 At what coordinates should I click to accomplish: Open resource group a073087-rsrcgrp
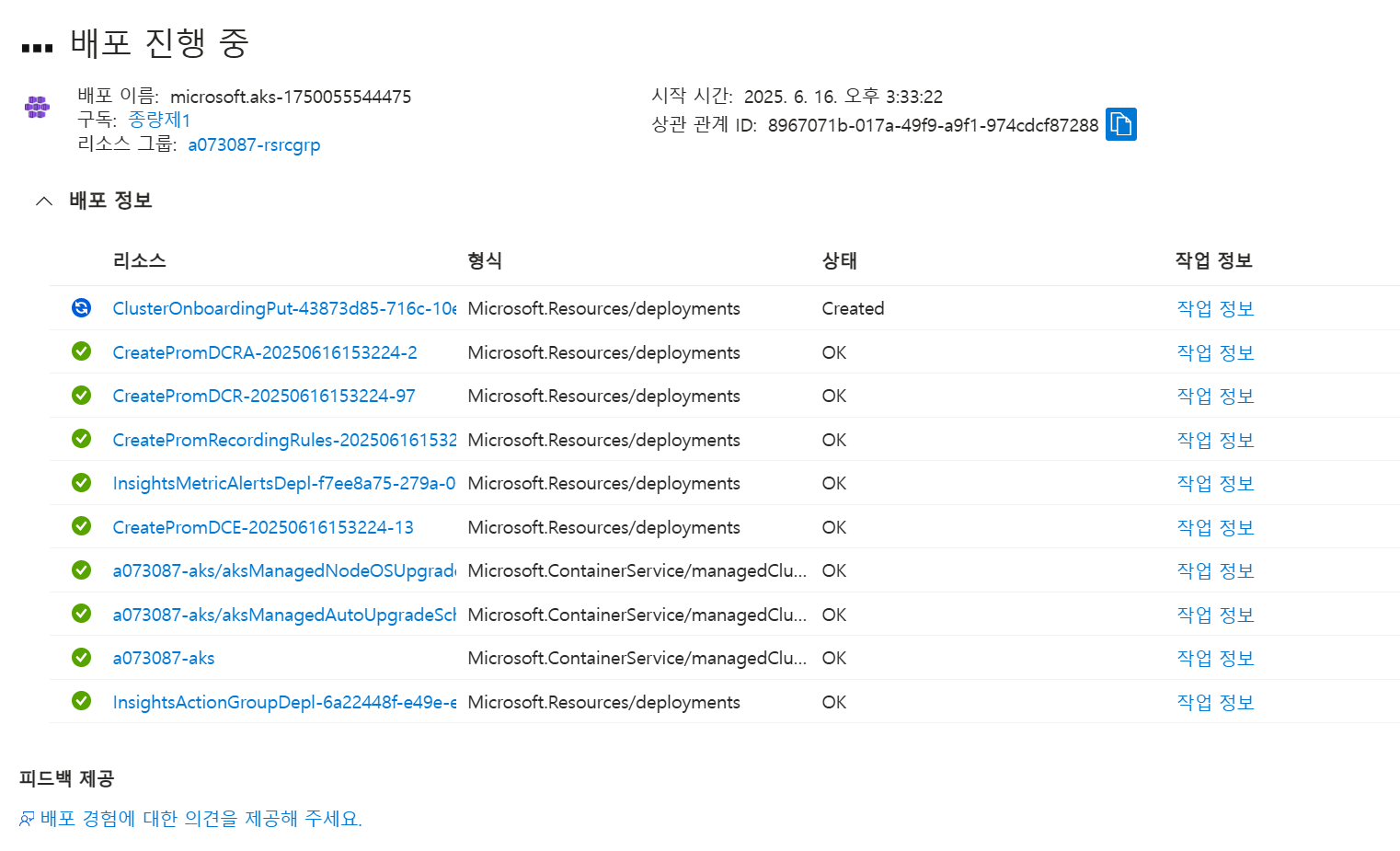click(254, 144)
